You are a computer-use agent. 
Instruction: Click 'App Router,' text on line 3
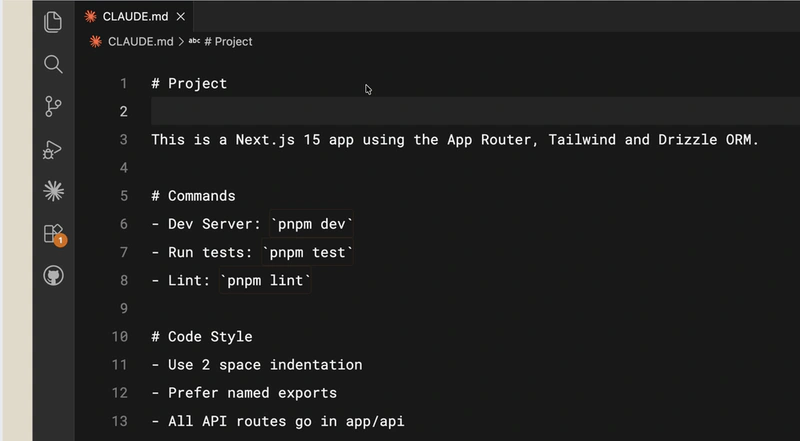click(x=493, y=139)
